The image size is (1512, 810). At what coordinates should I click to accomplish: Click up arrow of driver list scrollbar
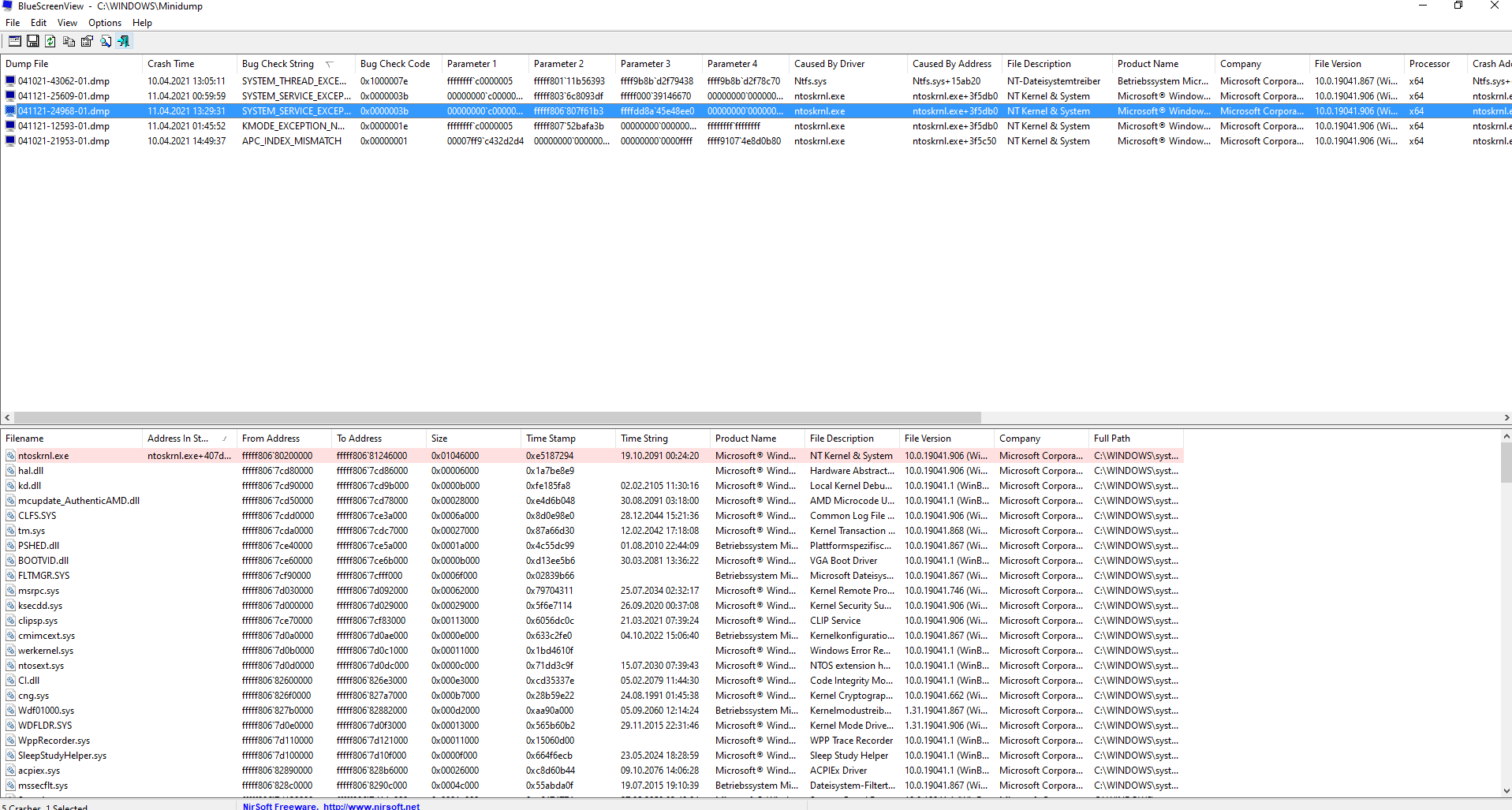(x=1506, y=436)
